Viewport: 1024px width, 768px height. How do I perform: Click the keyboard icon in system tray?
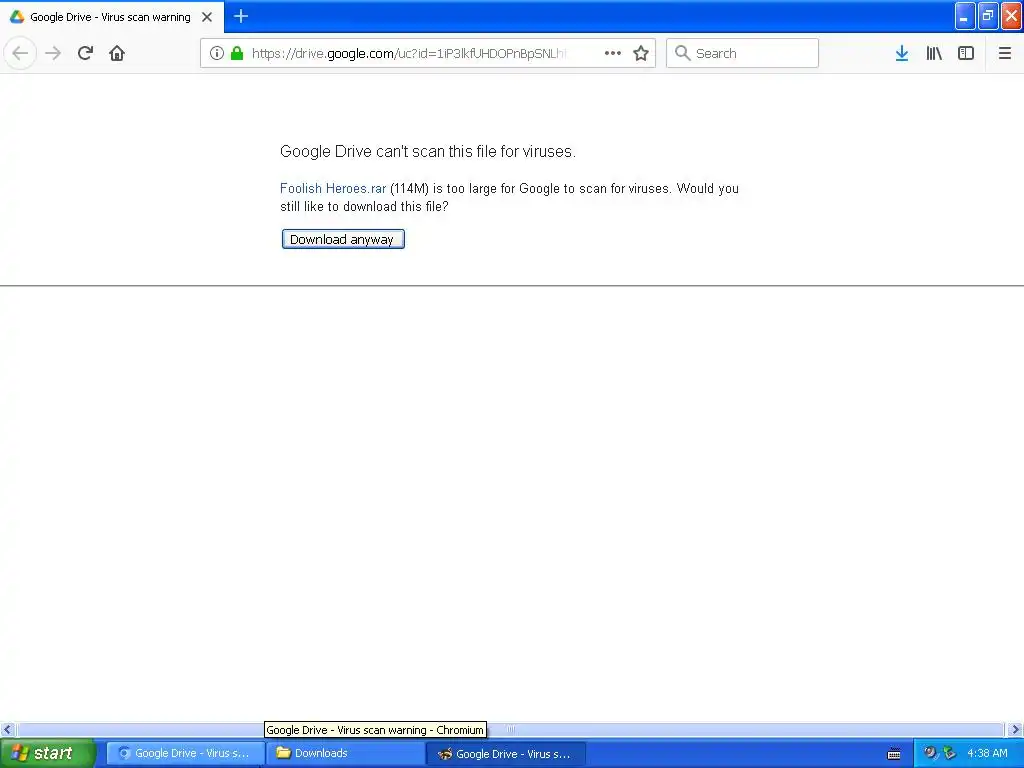click(894, 754)
